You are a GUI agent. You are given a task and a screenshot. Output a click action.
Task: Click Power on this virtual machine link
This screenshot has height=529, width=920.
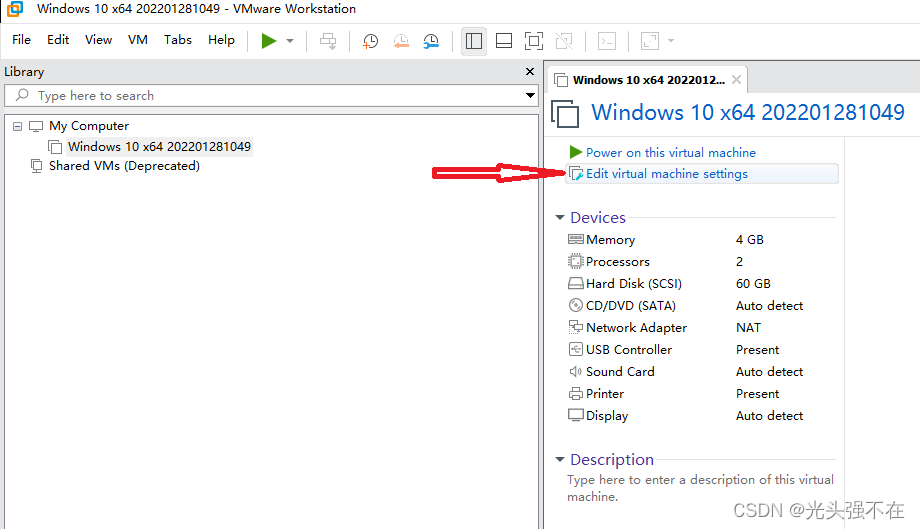coord(671,152)
